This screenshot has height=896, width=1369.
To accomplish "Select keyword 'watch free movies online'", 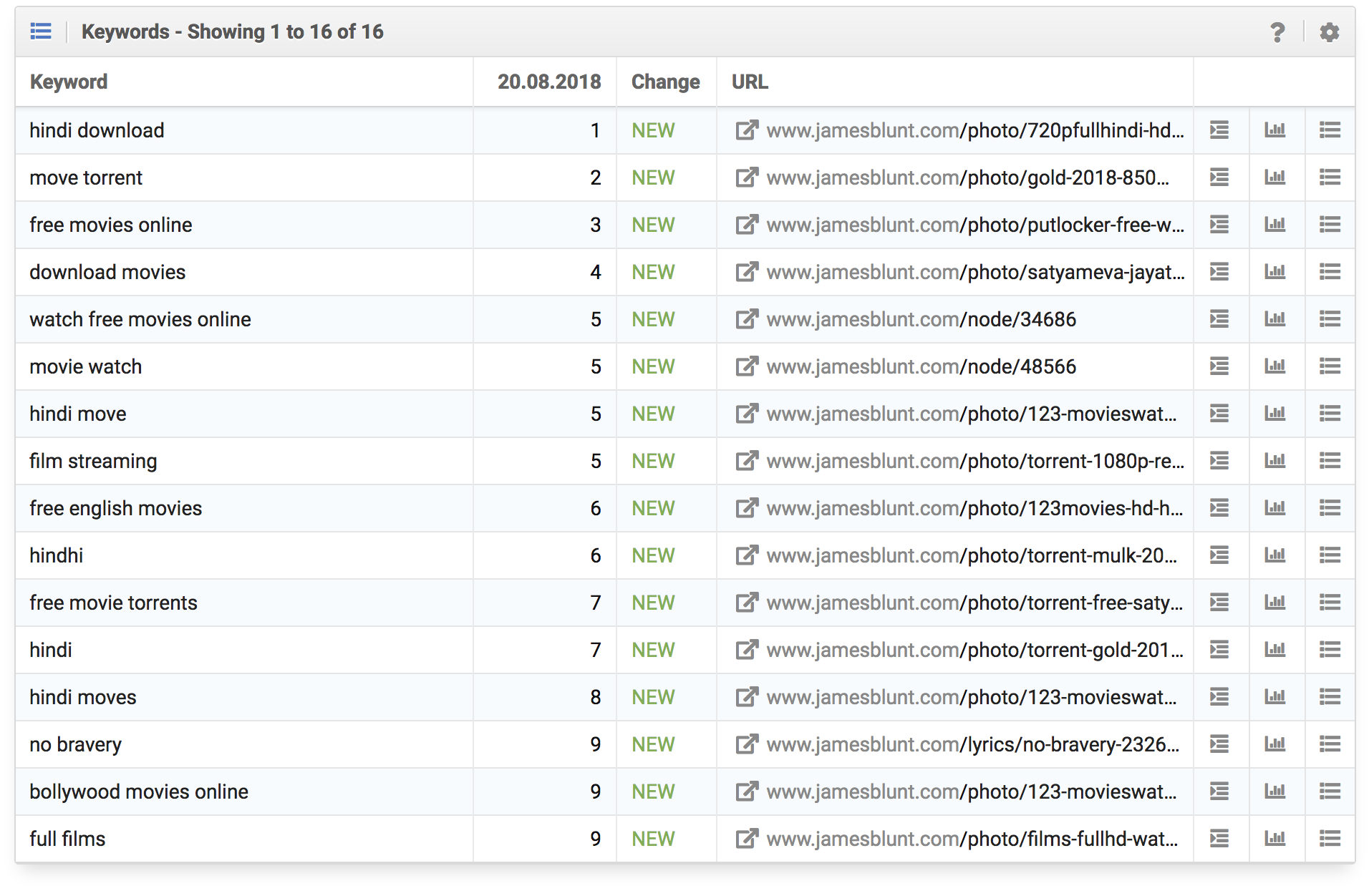I will pos(140,319).
